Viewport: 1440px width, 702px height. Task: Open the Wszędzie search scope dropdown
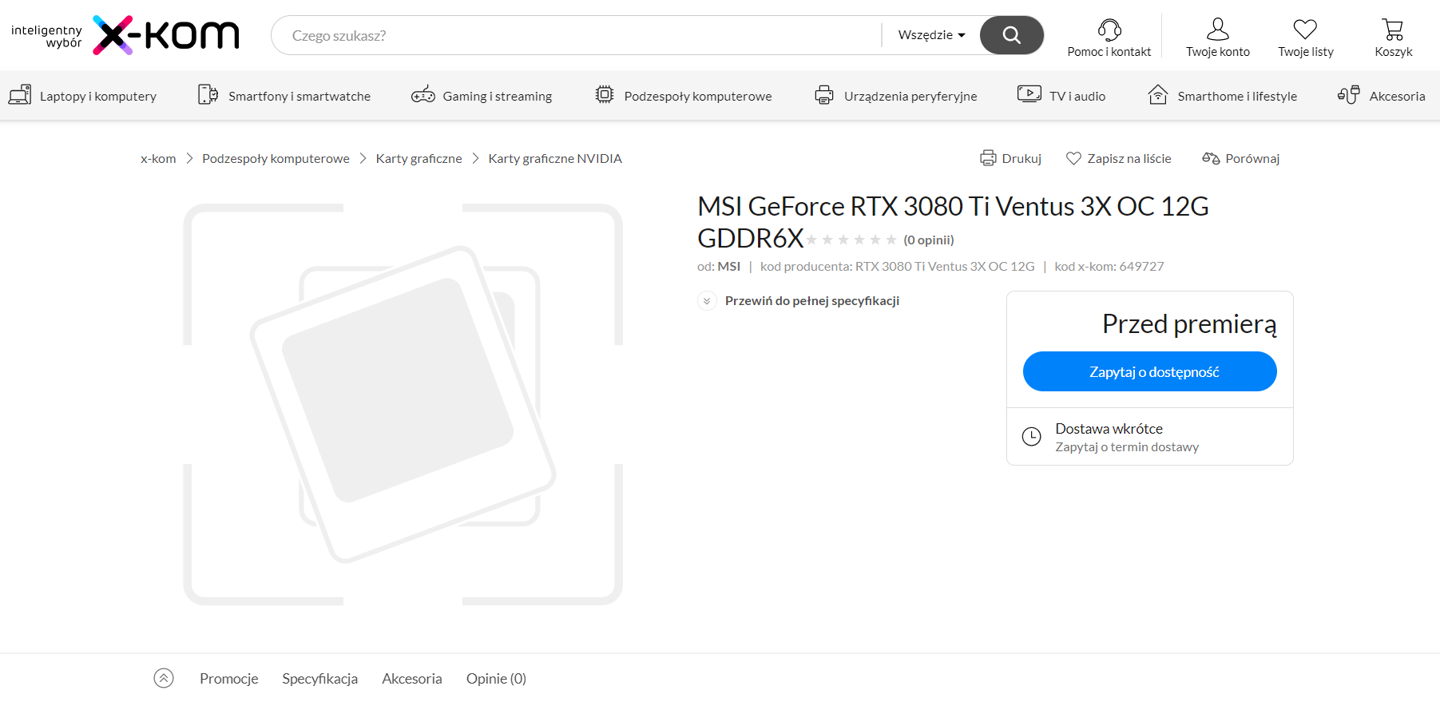(x=931, y=35)
